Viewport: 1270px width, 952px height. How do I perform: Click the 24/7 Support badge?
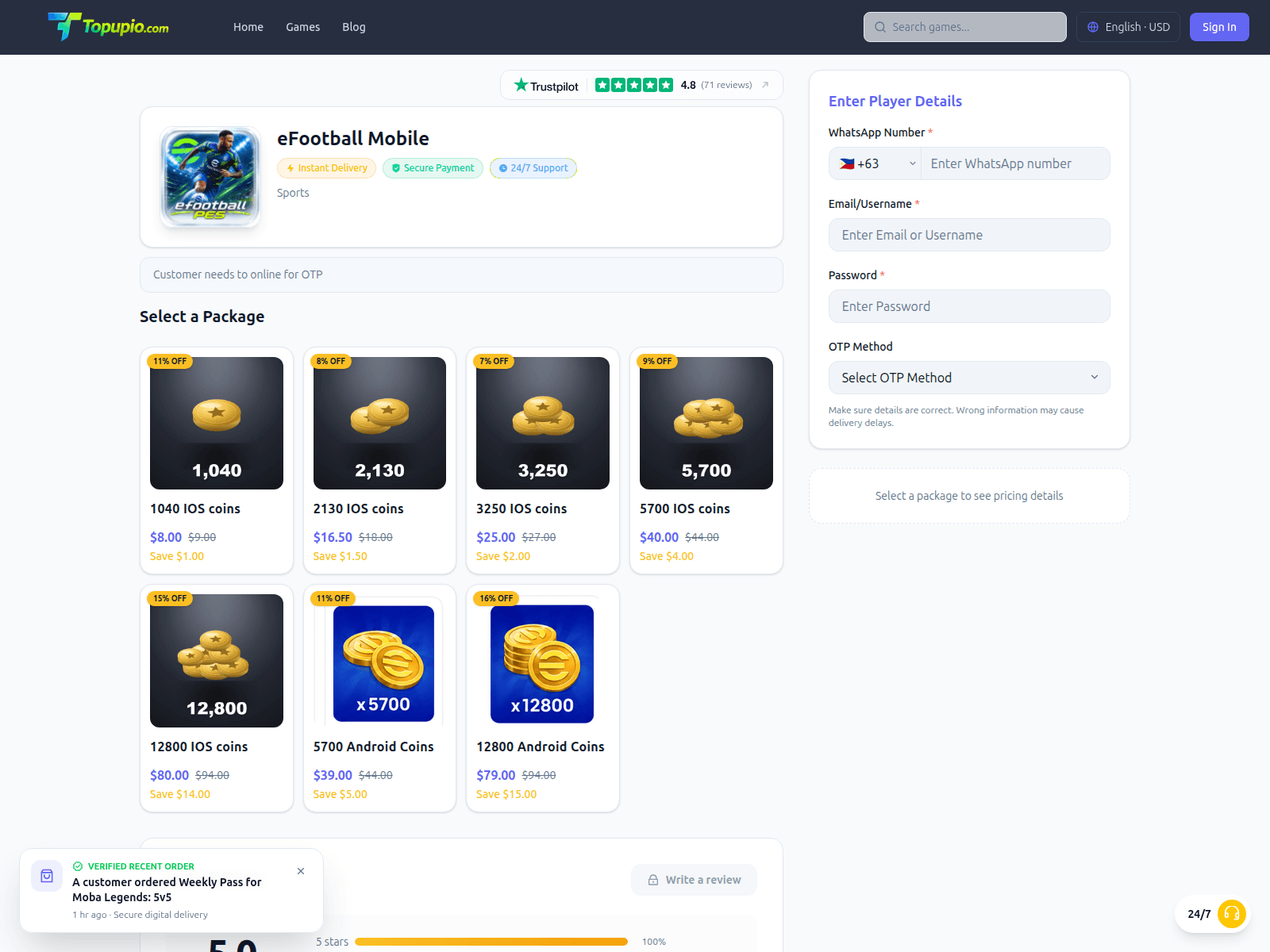tap(533, 168)
